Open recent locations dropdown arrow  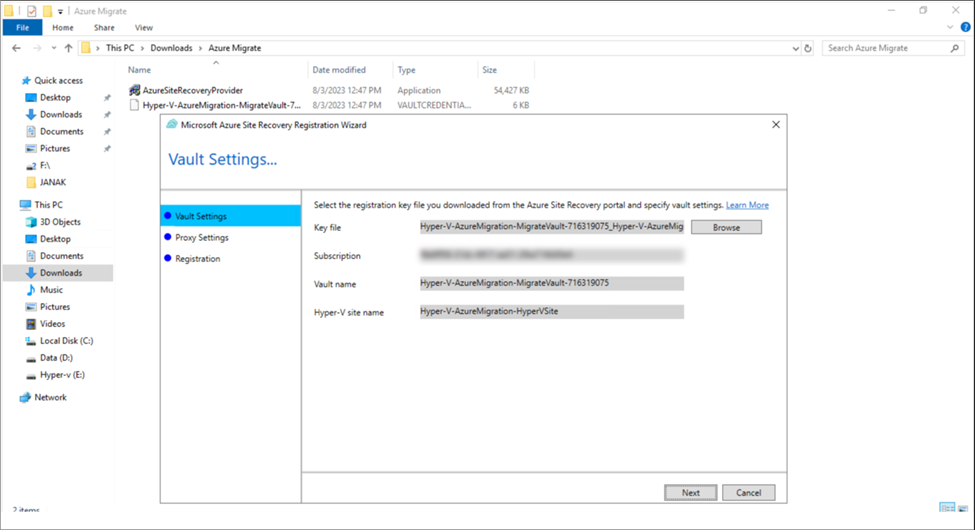(x=53, y=48)
